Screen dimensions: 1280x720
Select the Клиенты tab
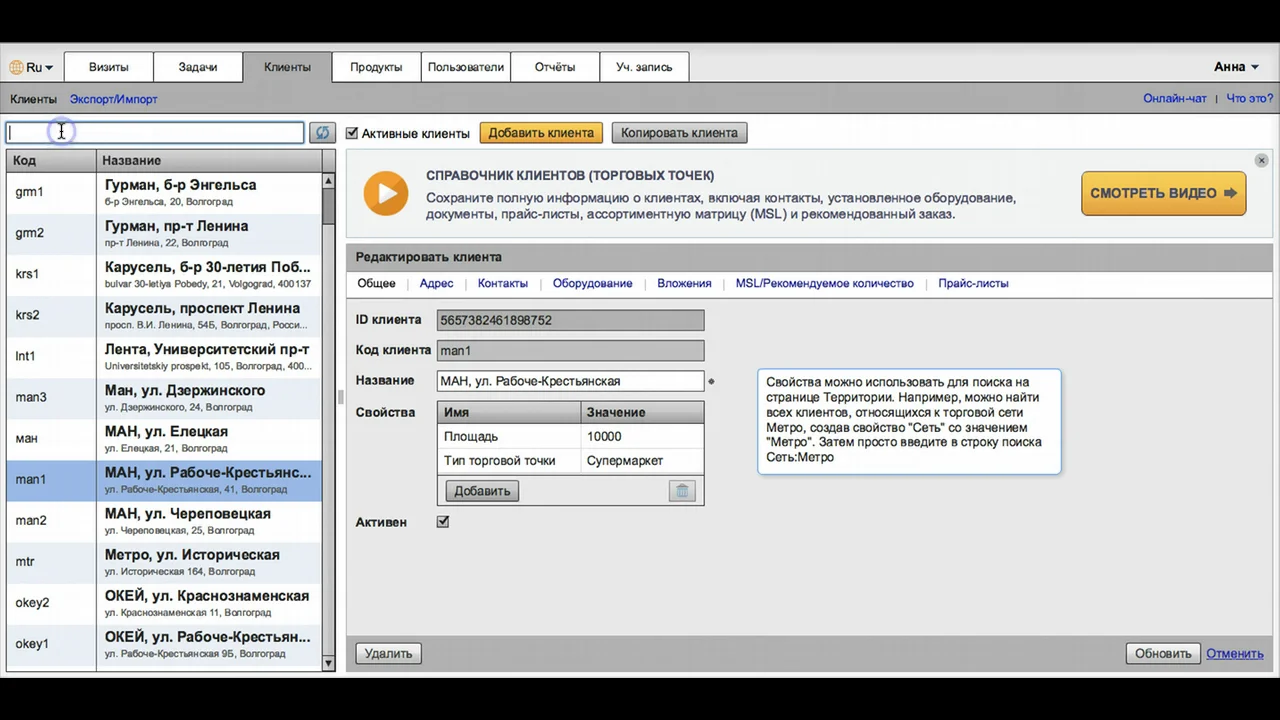[x=287, y=67]
